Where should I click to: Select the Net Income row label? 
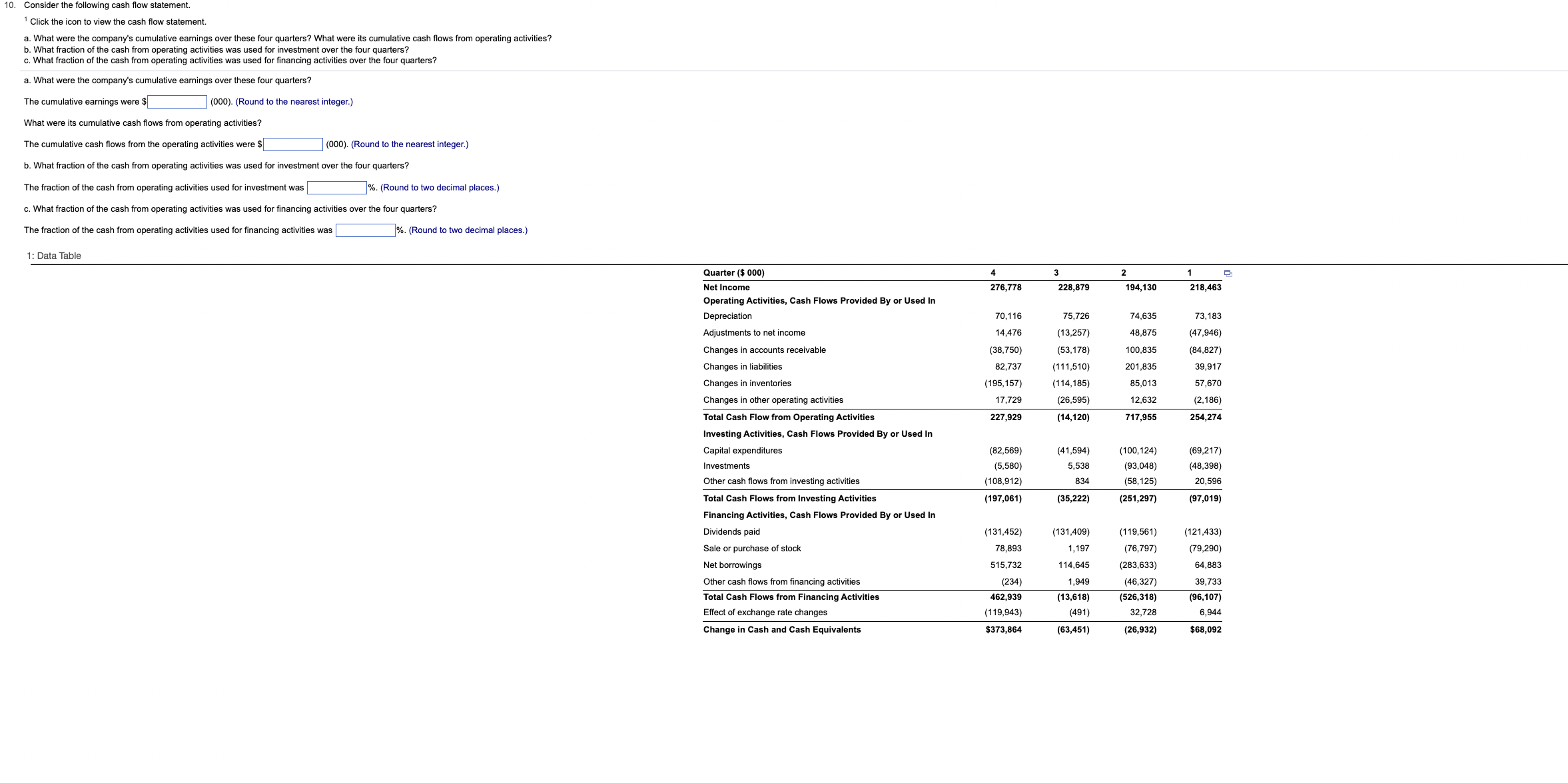pos(726,287)
